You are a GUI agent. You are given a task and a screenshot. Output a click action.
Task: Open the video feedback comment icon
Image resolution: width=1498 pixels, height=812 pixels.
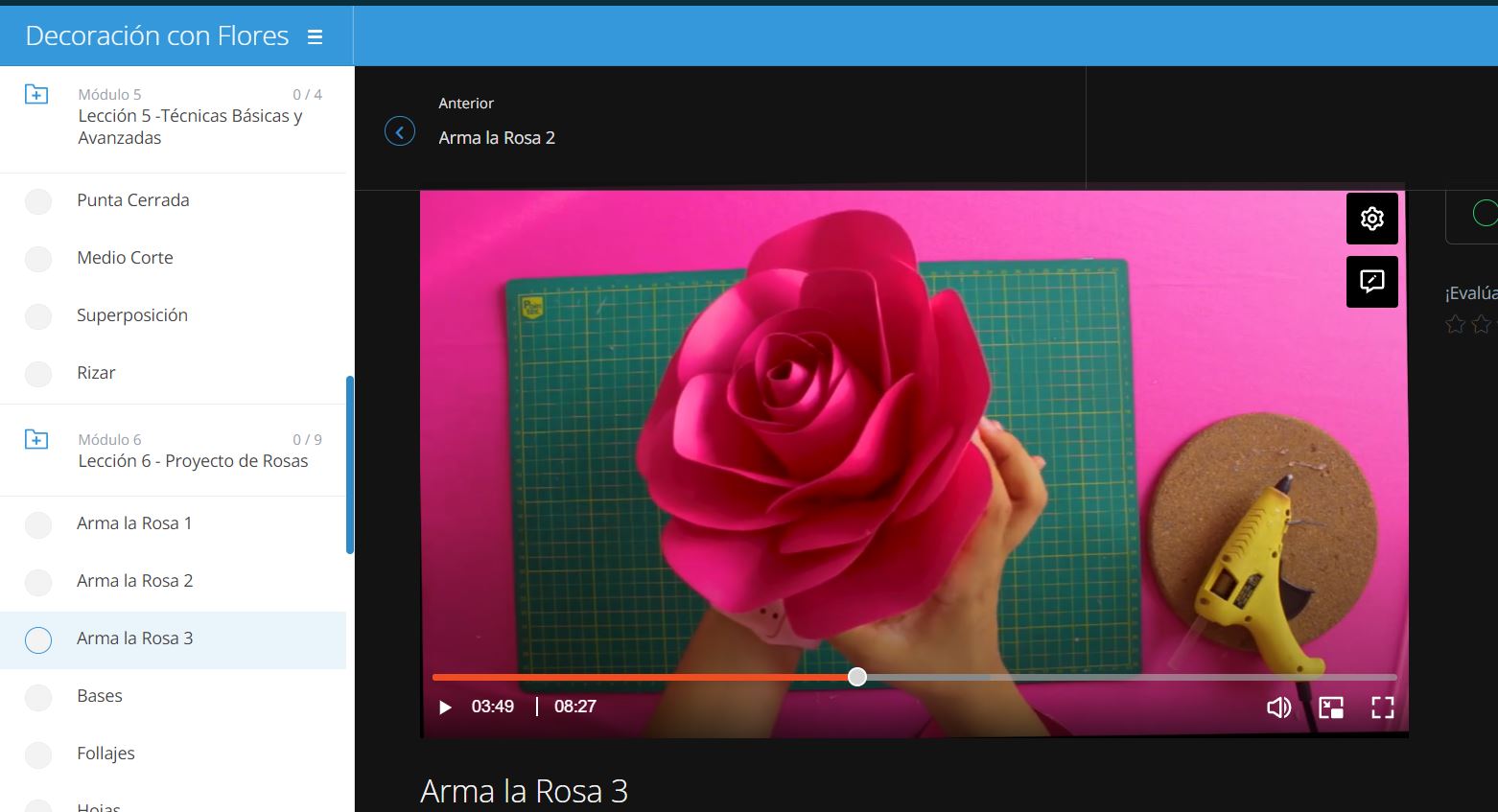pos(1371,282)
